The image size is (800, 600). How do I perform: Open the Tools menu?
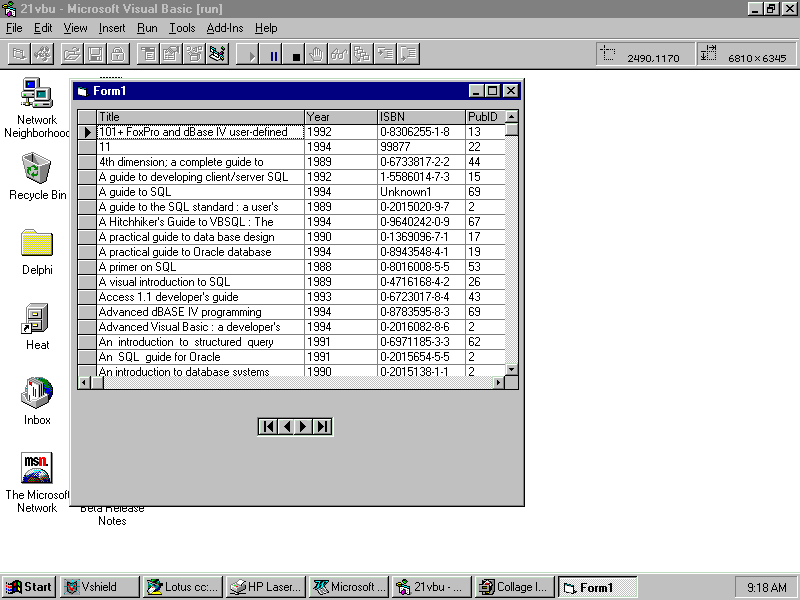tap(182, 28)
